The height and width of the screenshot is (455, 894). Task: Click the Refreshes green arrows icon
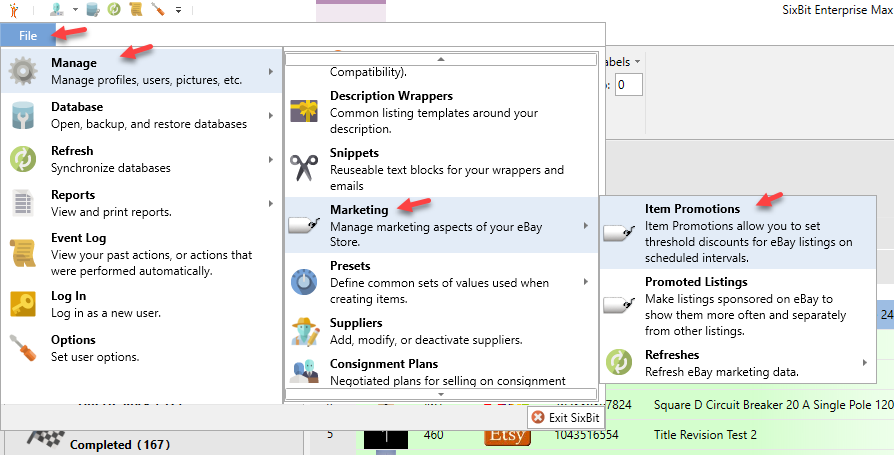click(619, 363)
